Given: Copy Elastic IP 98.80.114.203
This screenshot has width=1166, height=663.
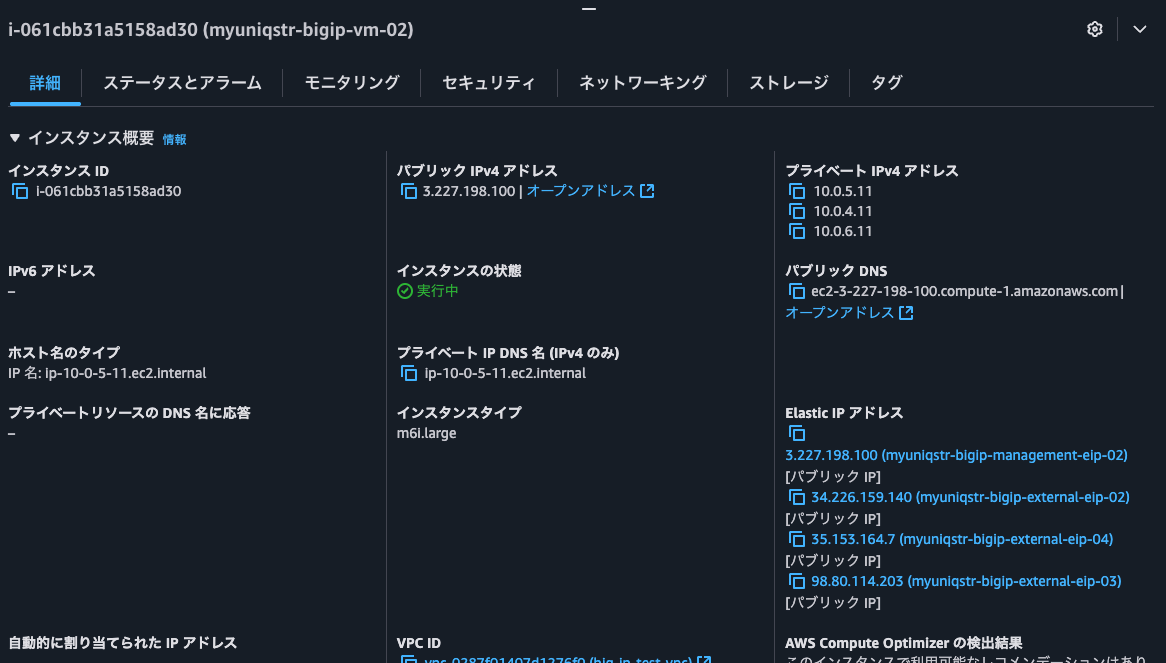Looking at the screenshot, I should (x=796, y=581).
